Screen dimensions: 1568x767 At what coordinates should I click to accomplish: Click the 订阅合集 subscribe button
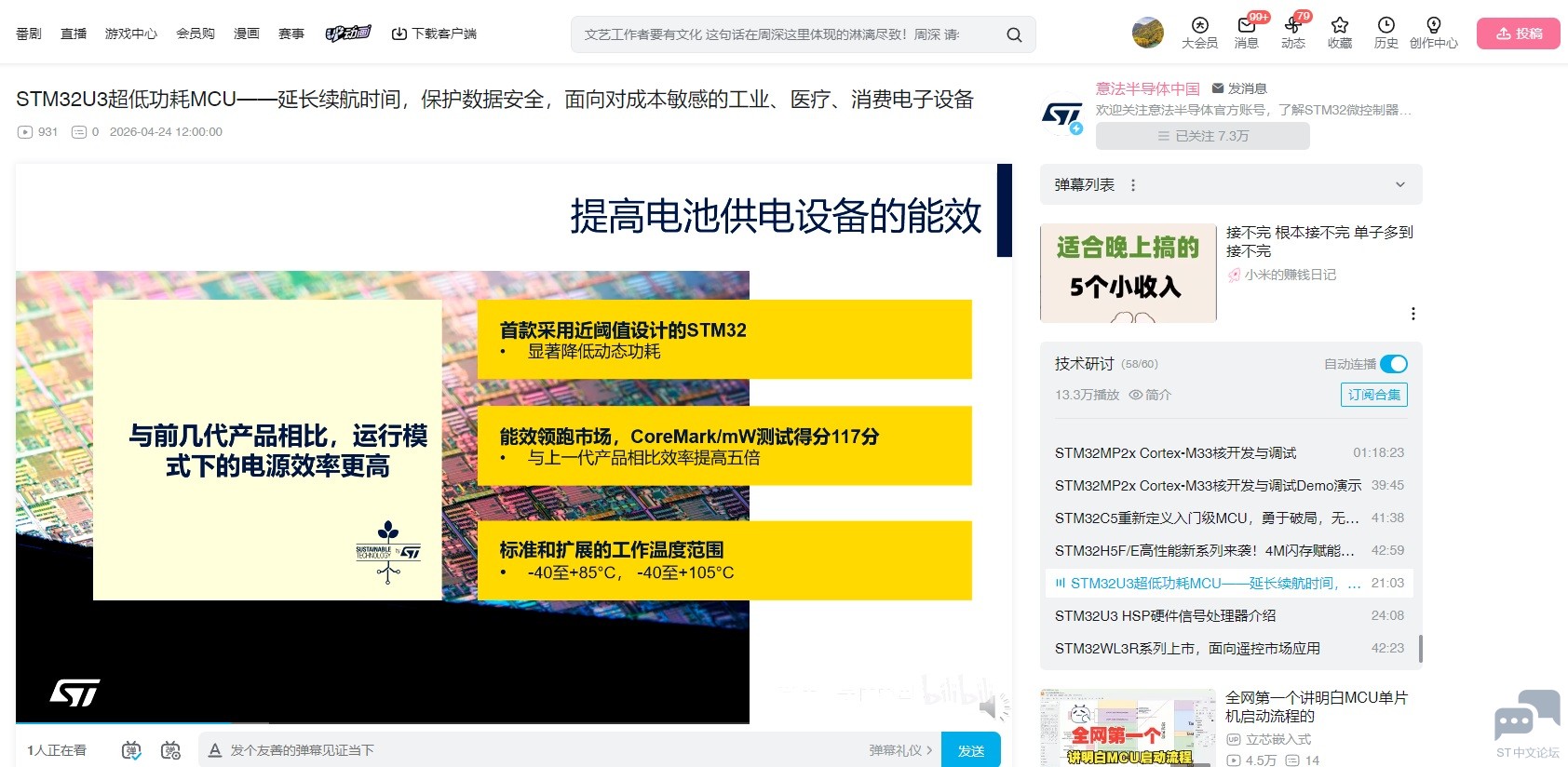1374,395
